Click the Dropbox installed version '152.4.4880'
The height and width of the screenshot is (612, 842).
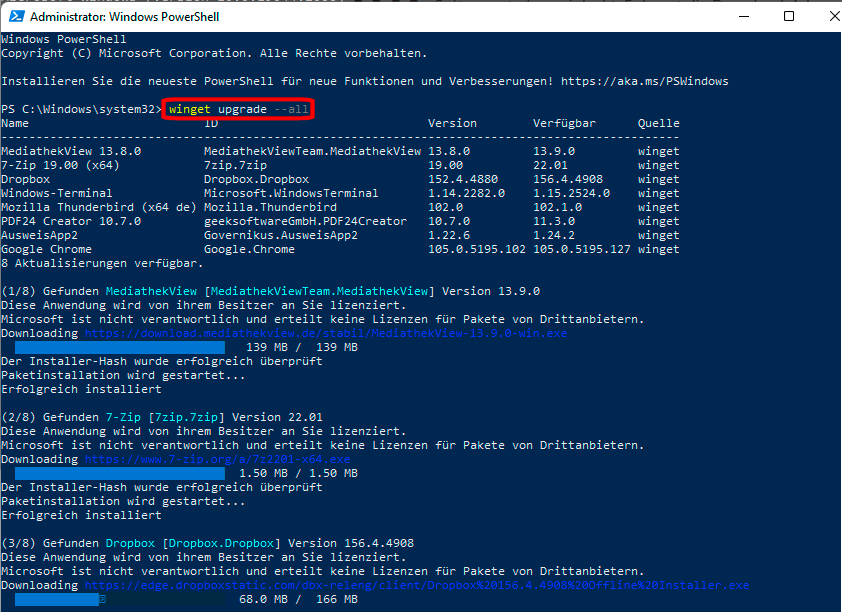463,179
